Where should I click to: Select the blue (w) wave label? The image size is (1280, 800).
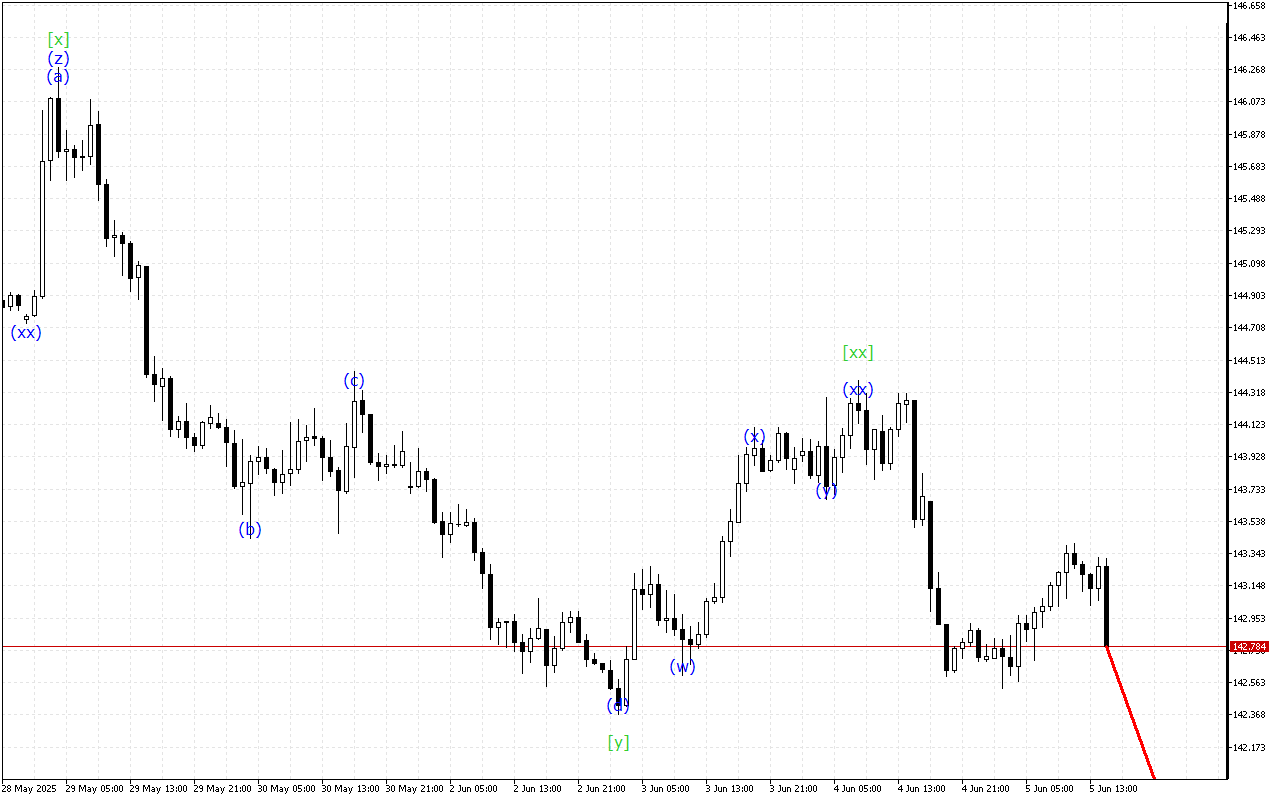(682, 667)
